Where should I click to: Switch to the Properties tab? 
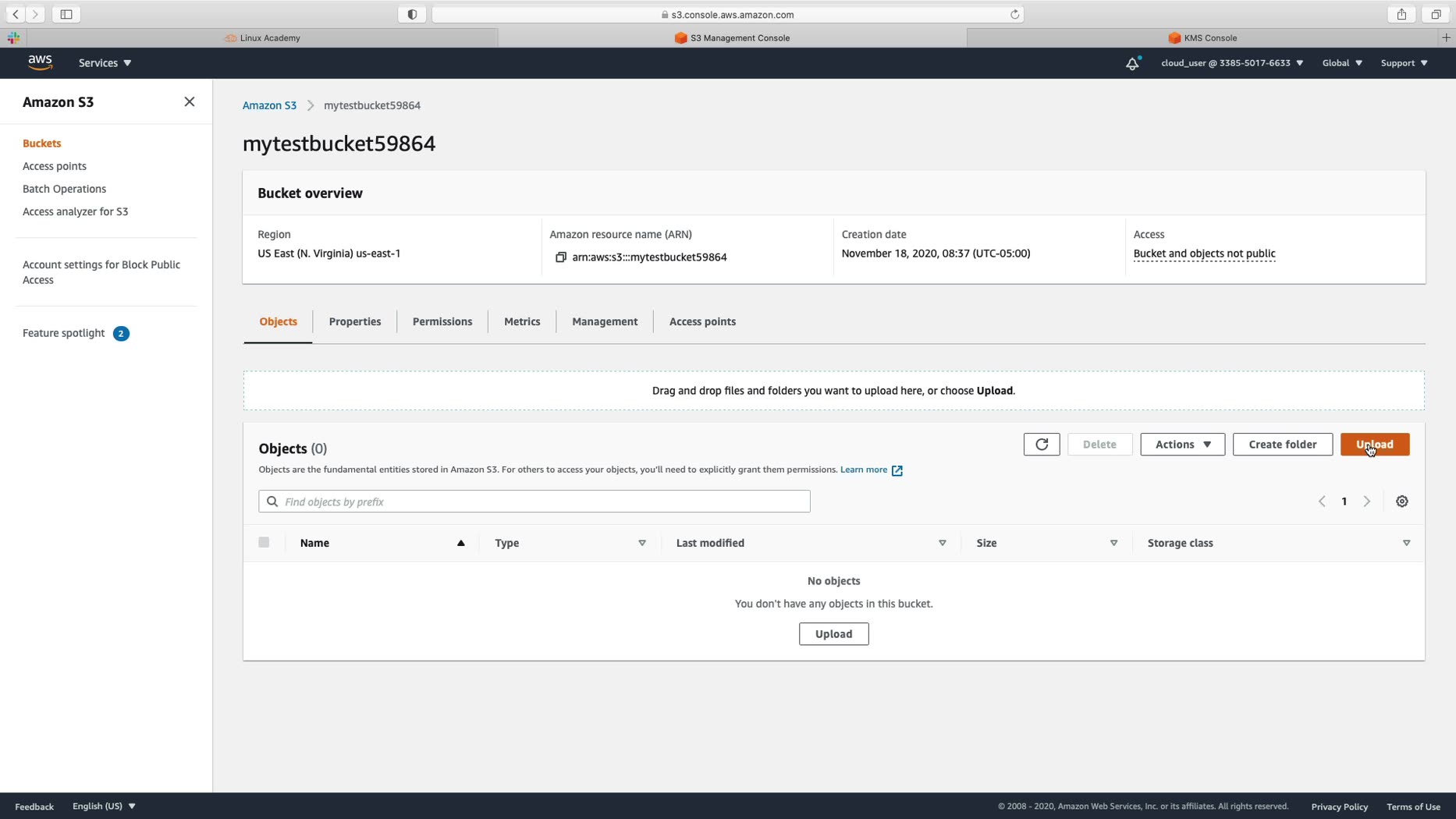tap(355, 322)
